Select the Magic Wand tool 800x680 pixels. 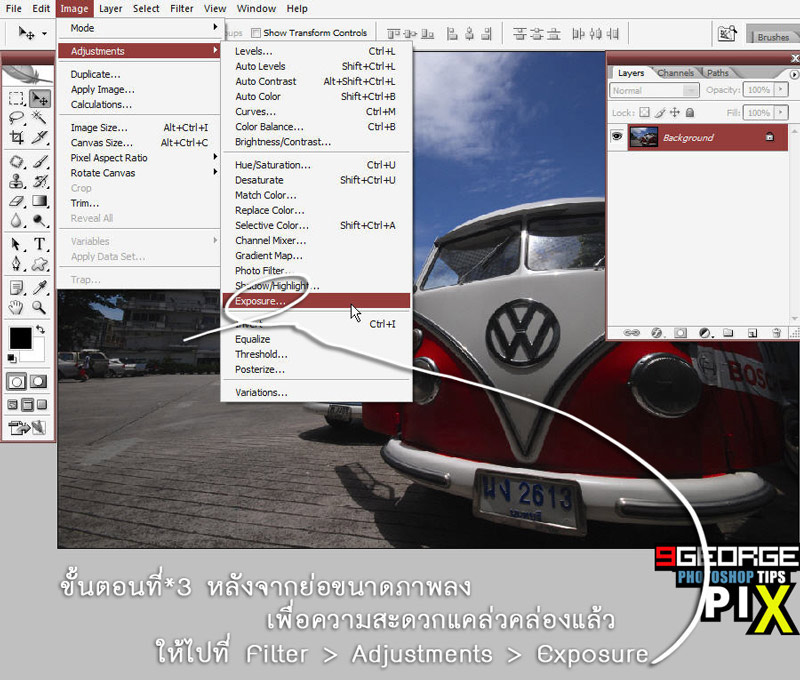[40, 118]
